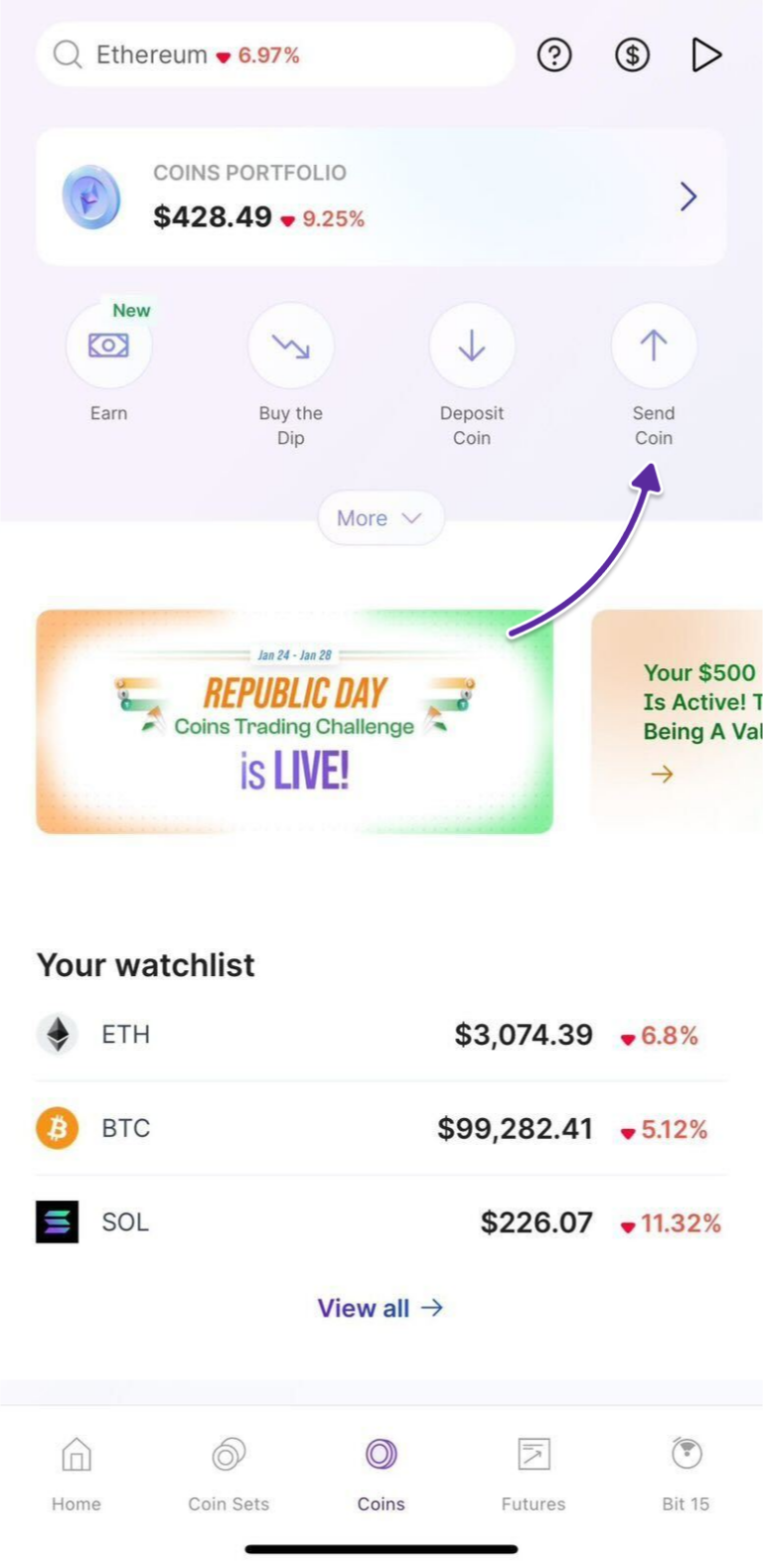The height and width of the screenshot is (1568, 763).
Task: Expand the More dropdown
Action: click(x=381, y=518)
